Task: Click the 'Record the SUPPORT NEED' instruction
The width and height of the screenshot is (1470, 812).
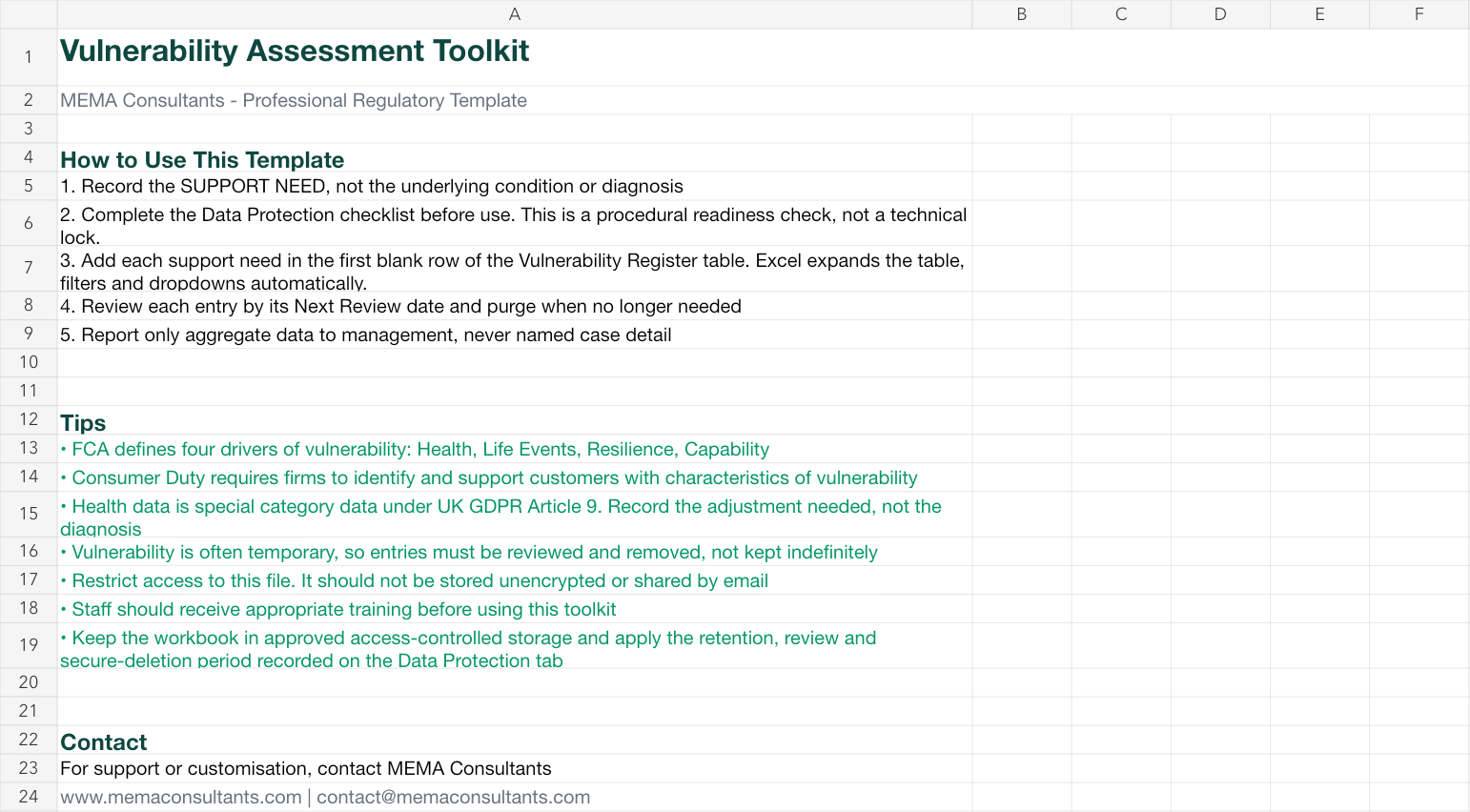Action: tap(515, 186)
